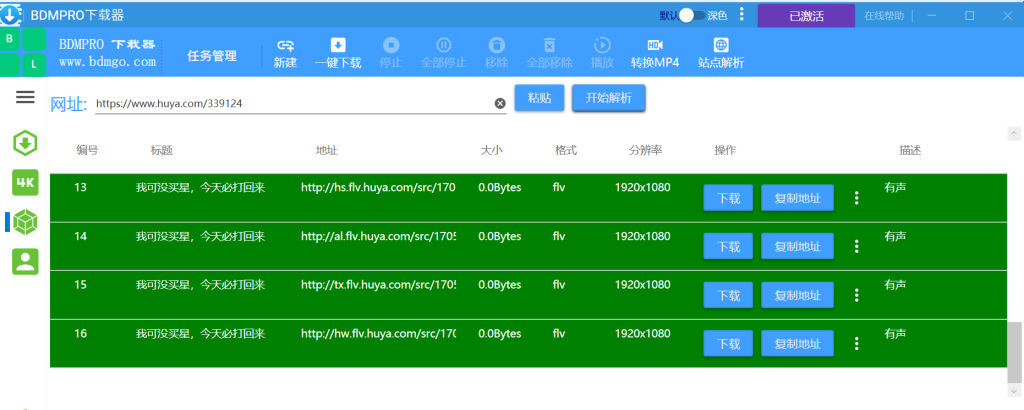The image size is (1024, 410).
Task: Open the user account sidebar icon
Action: click(x=25, y=261)
